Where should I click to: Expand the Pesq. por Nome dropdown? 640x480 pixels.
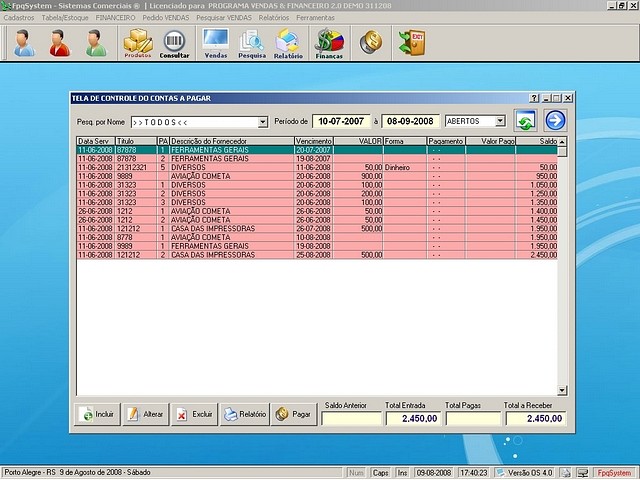coord(263,122)
